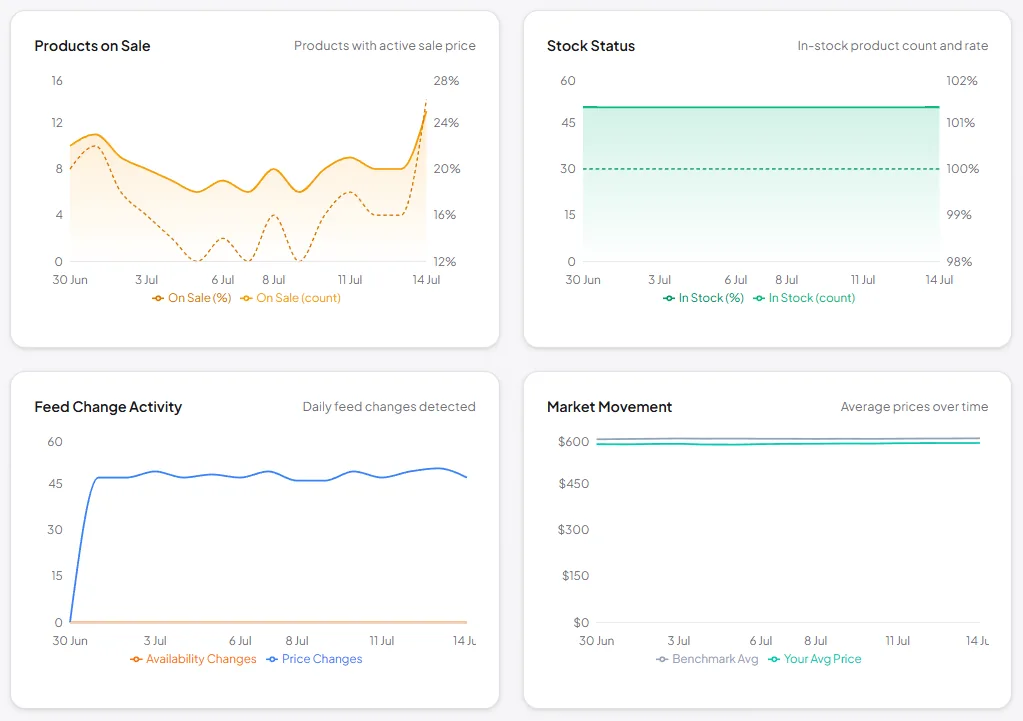Toggle the On Sale (%) legend series

pyautogui.click(x=192, y=298)
